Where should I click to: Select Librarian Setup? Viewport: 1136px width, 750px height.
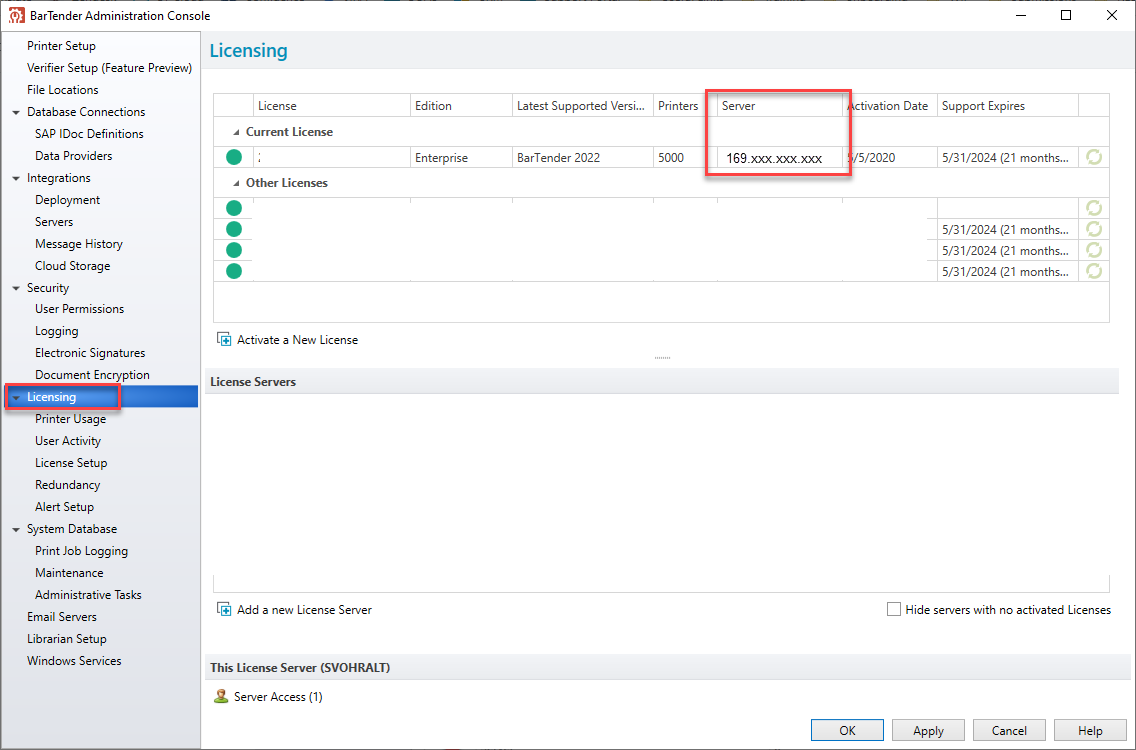pyautogui.click(x=67, y=639)
